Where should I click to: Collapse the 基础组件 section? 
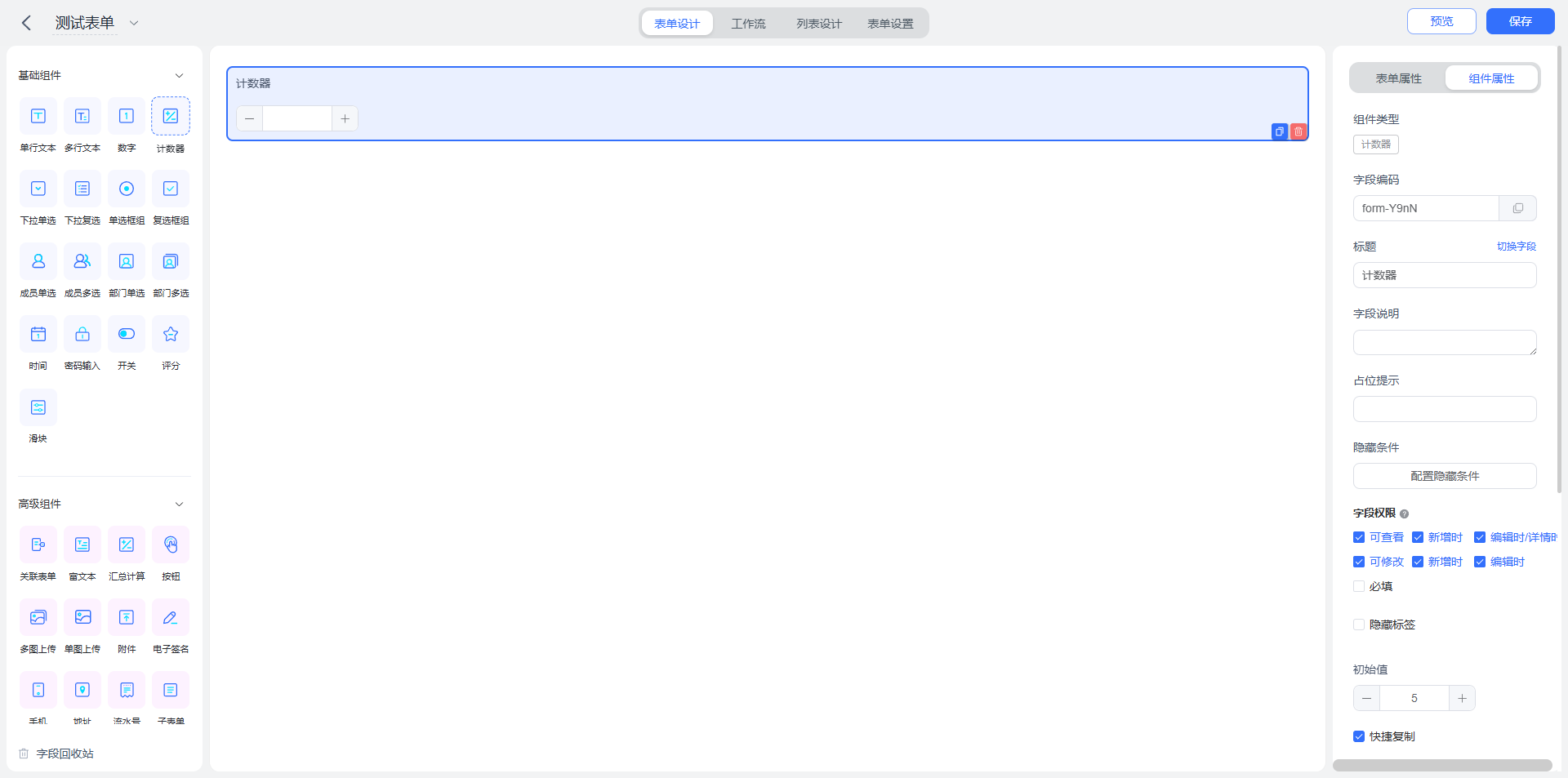[x=179, y=76]
